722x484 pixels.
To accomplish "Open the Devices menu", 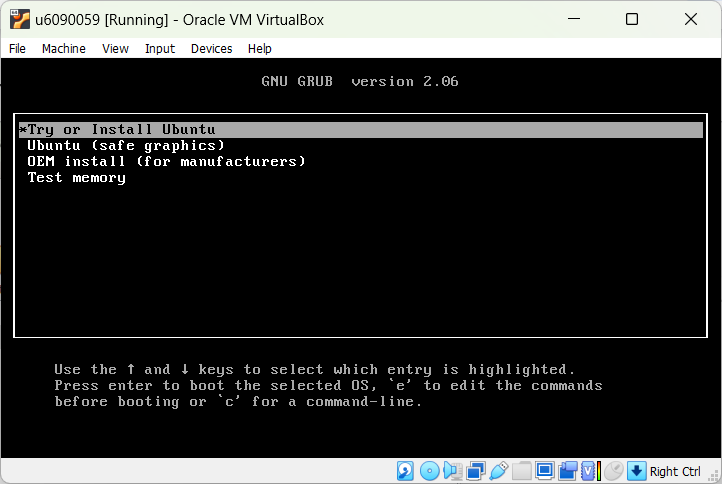I will click(x=211, y=48).
